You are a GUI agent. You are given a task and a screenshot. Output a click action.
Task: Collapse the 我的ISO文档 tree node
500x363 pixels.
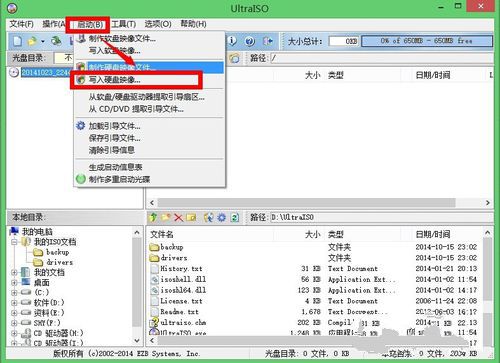tap(14, 242)
